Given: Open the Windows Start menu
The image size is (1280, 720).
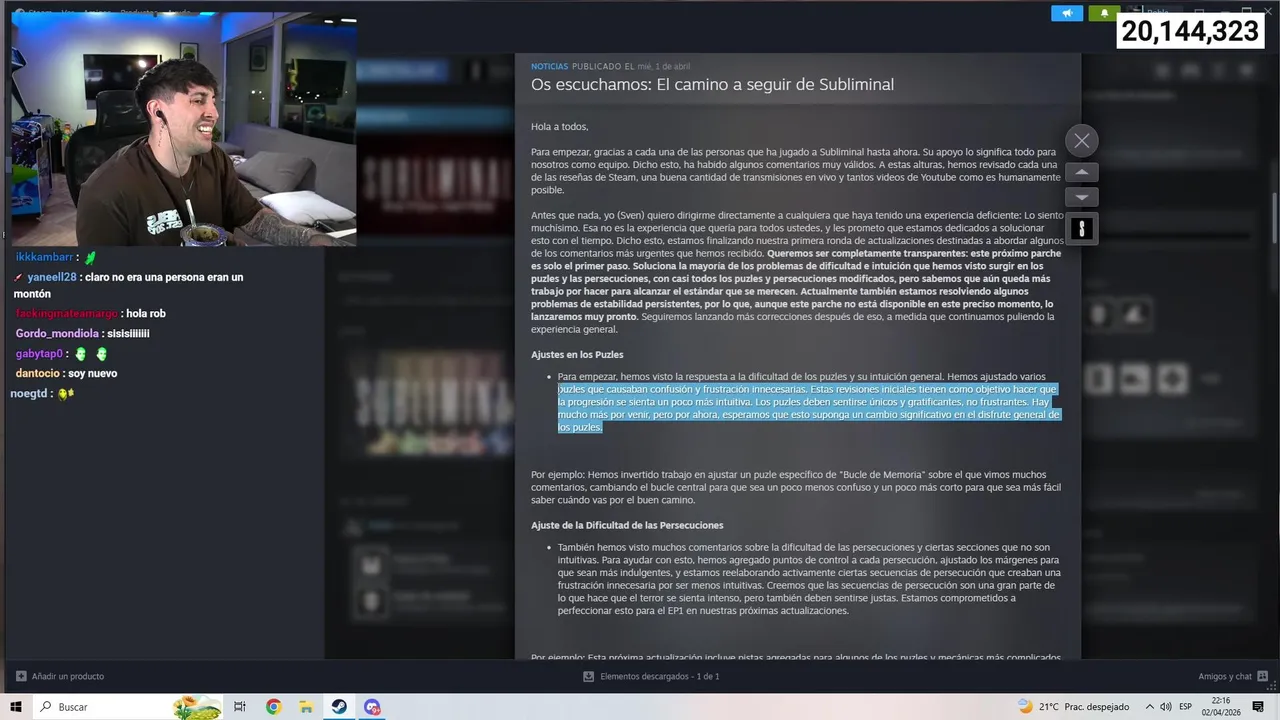Looking at the screenshot, I should pos(17,707).
